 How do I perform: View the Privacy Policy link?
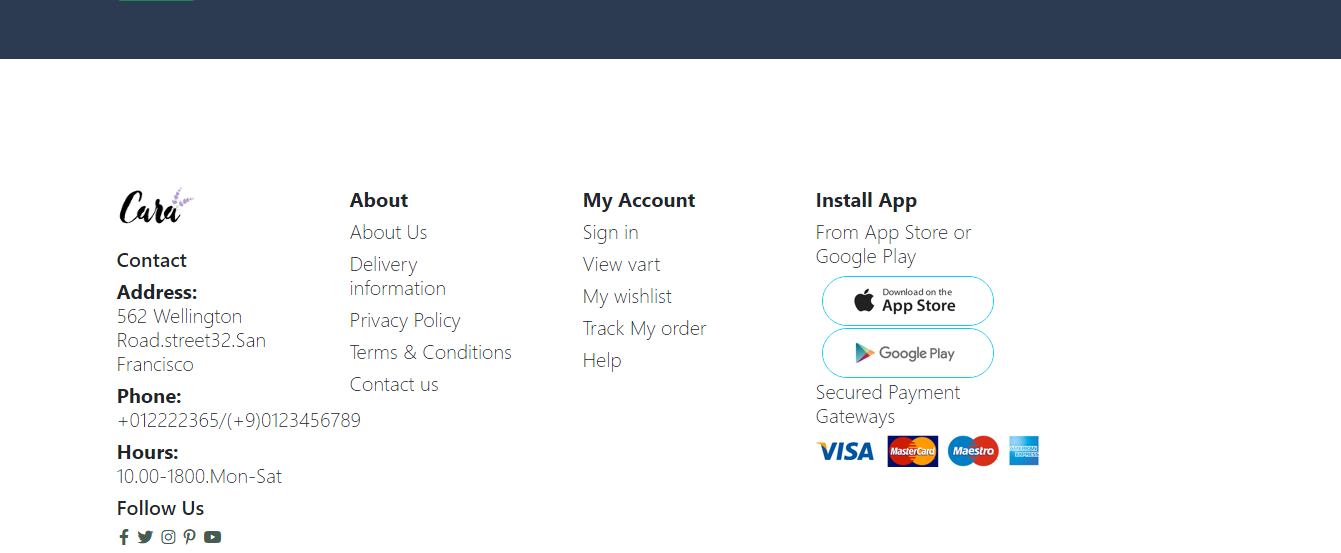click(x=405, y=320)
